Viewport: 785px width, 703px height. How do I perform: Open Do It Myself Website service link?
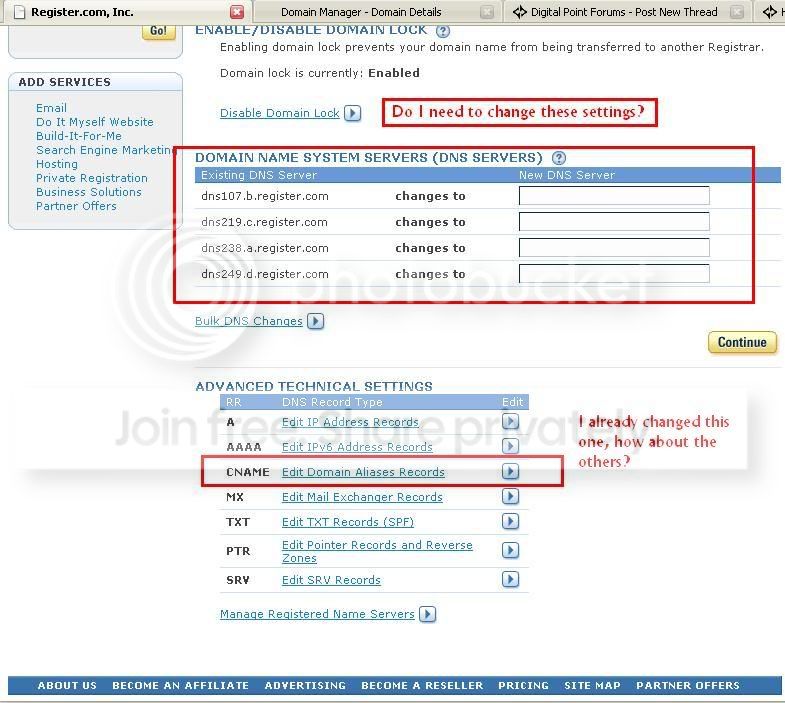coord(95,122)
